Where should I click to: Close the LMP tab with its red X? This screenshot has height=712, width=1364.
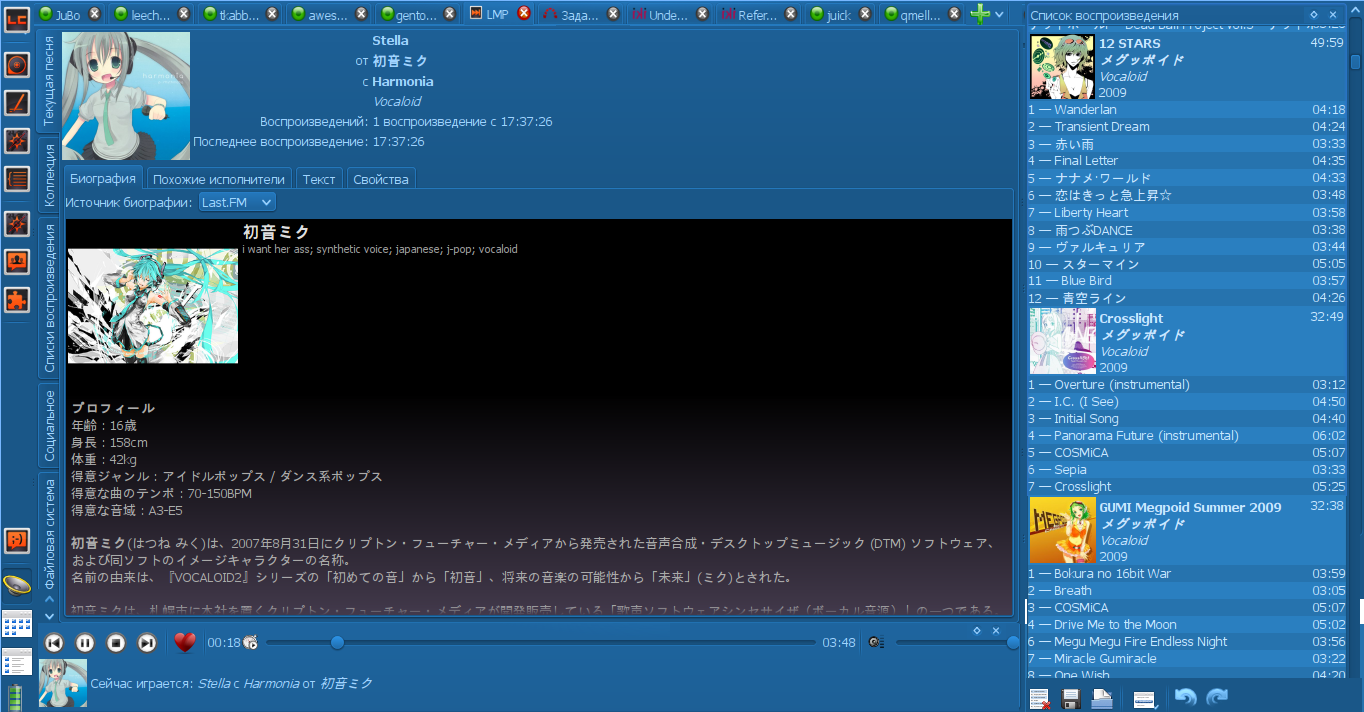click(x=524, y=14)
